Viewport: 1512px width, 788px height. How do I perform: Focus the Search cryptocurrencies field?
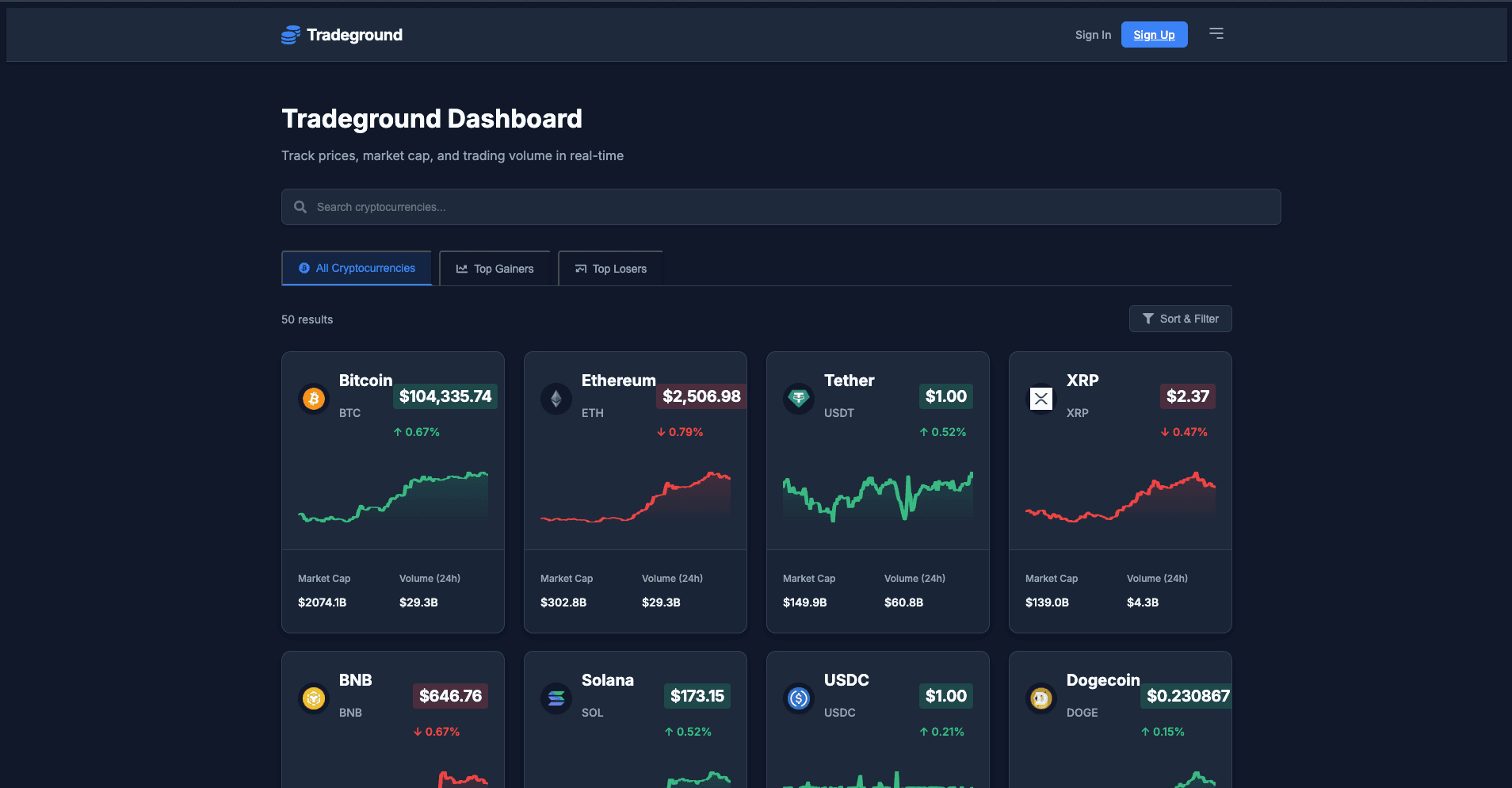pyautogui.click(x=781, y=207)
